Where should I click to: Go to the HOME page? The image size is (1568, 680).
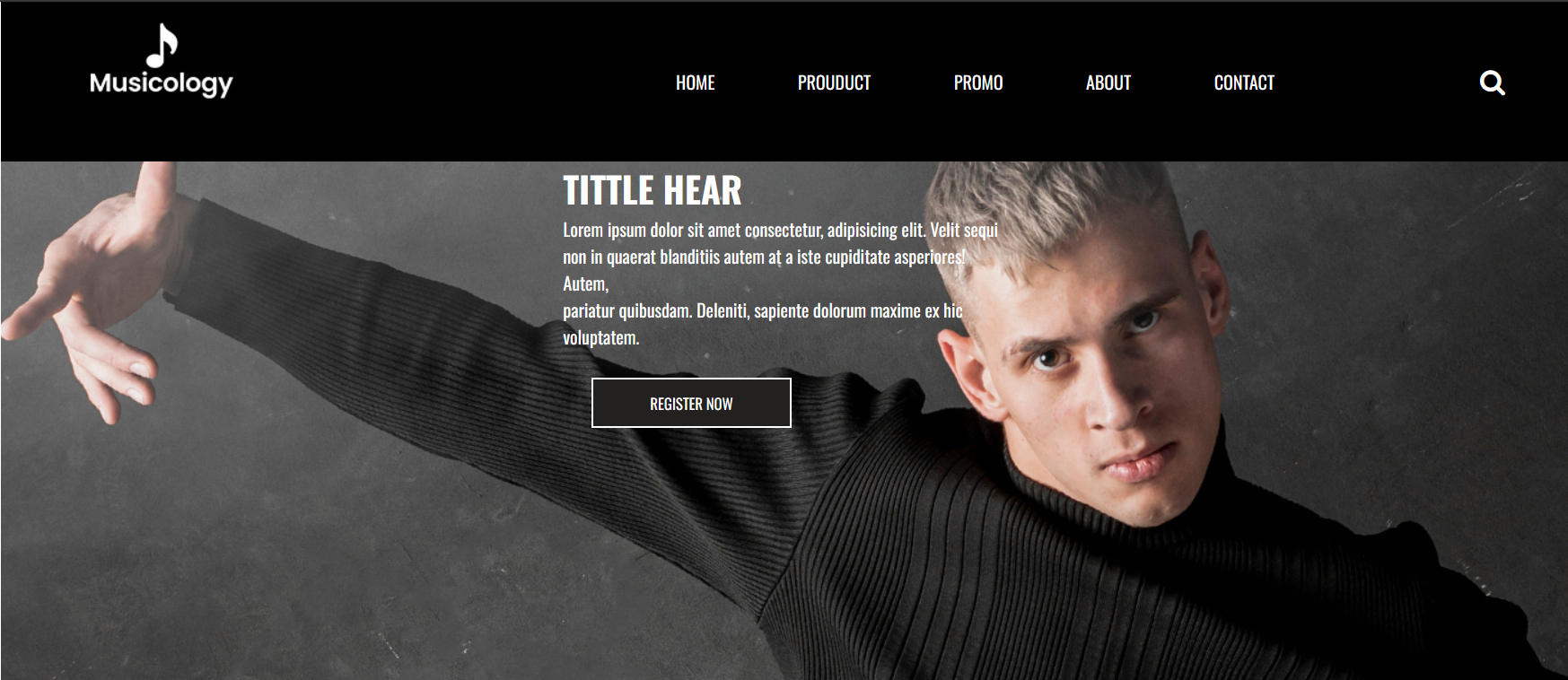click(x=695, y=83)
